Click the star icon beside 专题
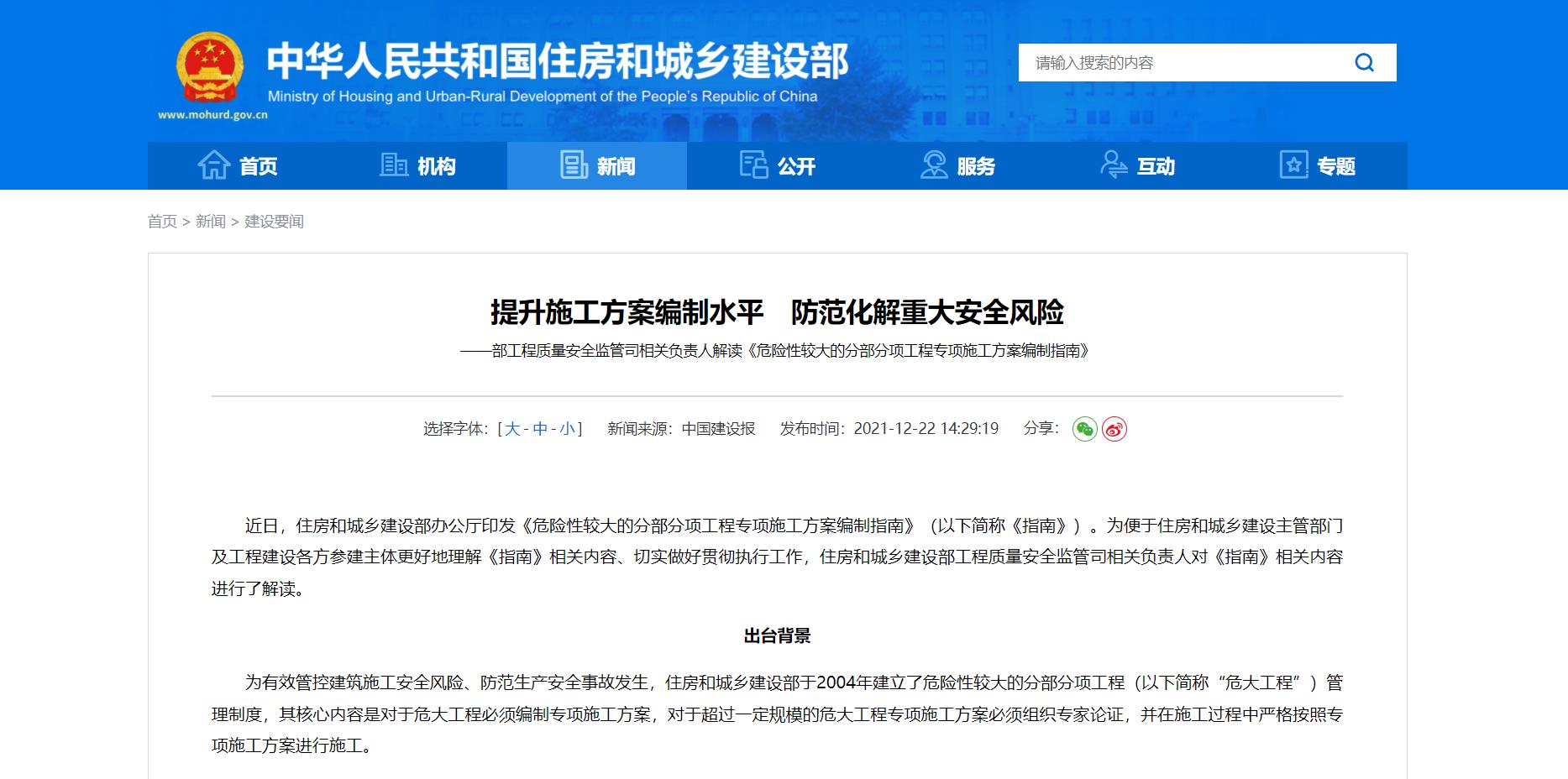This screenshot has width=1568, height=779. click(x=1293, y=165)
